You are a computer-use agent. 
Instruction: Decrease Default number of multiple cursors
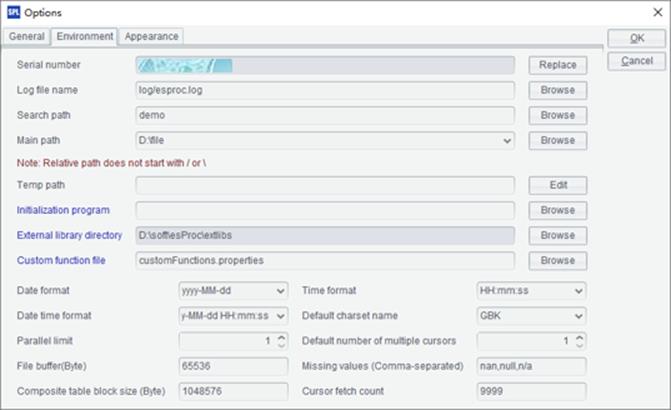click(579, 345)
